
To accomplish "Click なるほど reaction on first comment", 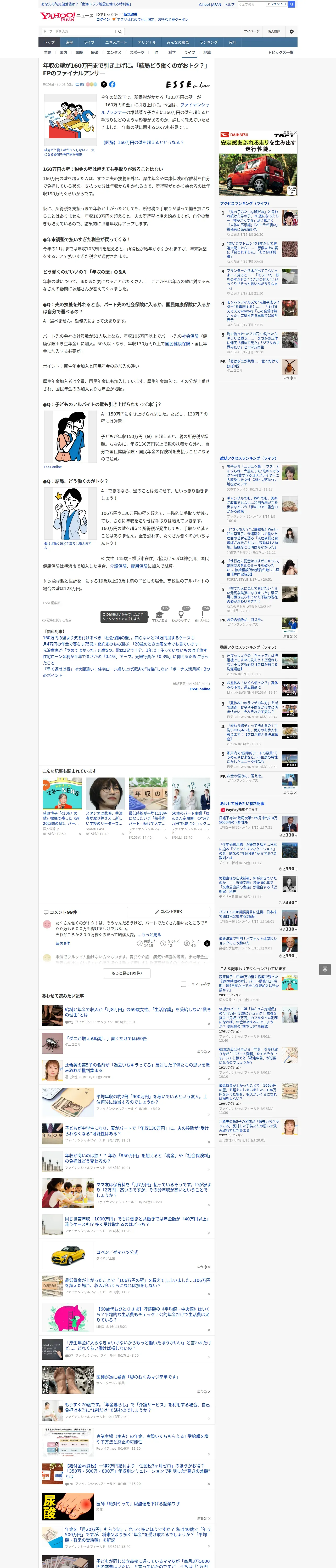I will (170, 943).
